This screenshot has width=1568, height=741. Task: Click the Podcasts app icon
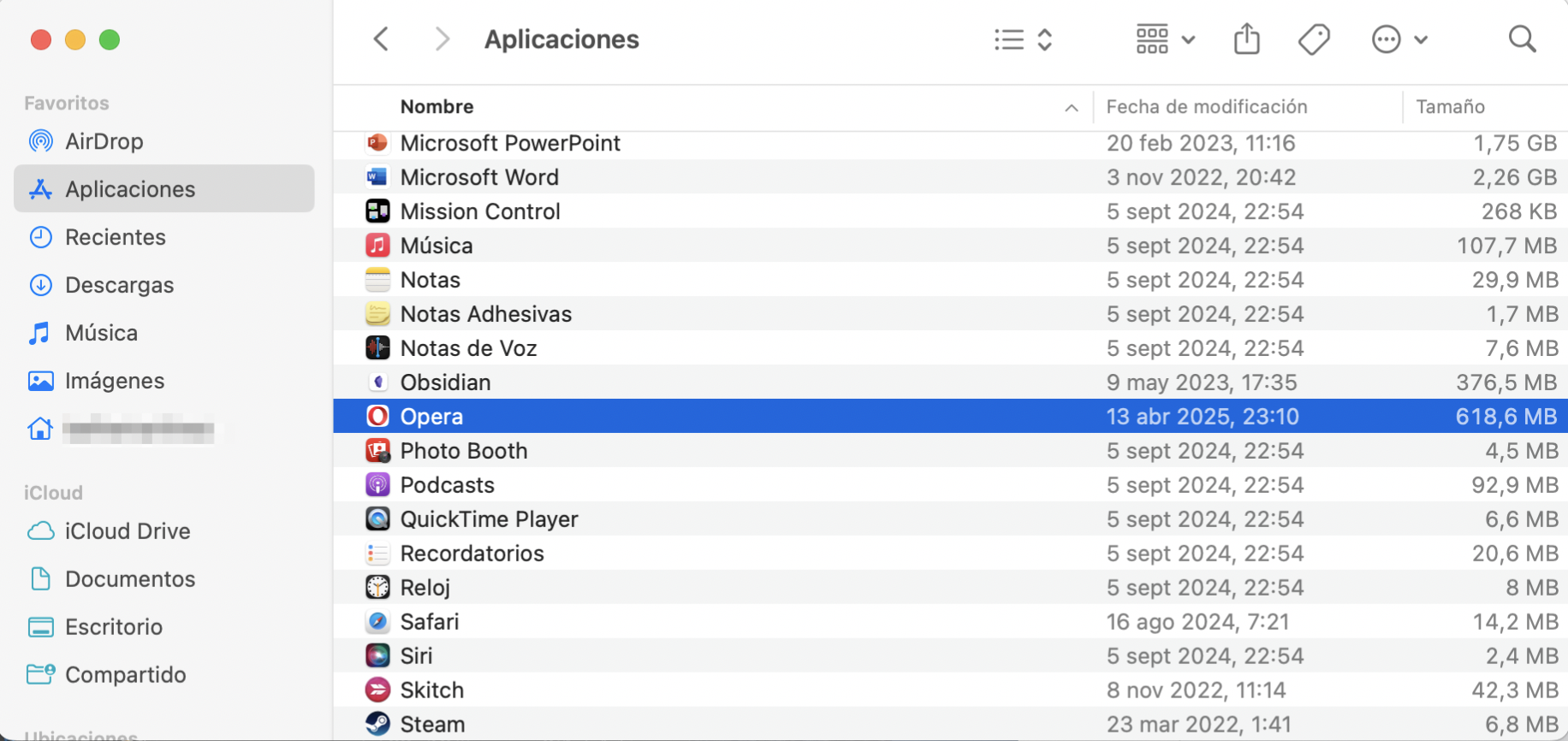(x=377, y=485)
